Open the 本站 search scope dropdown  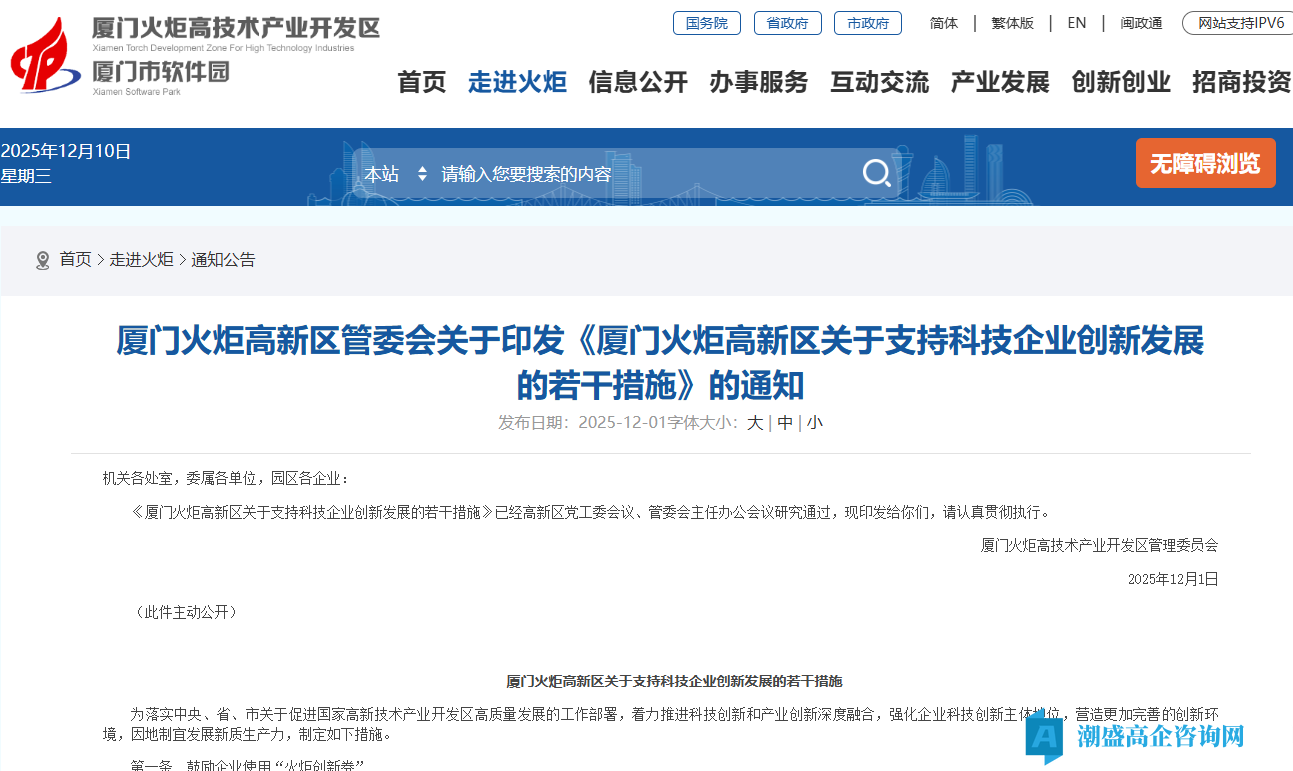coord(394,172)
